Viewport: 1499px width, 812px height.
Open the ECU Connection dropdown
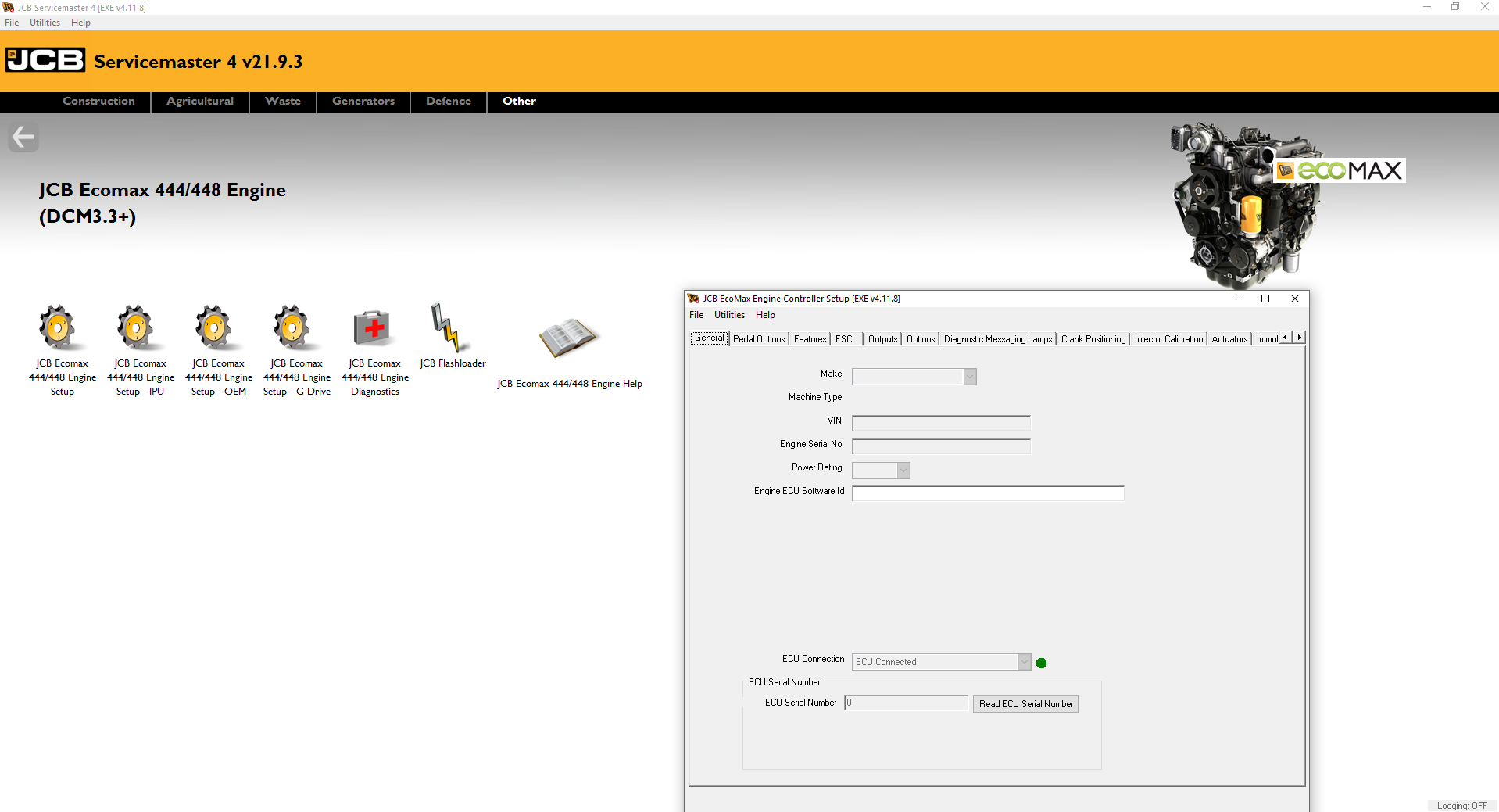point(1024,661)
